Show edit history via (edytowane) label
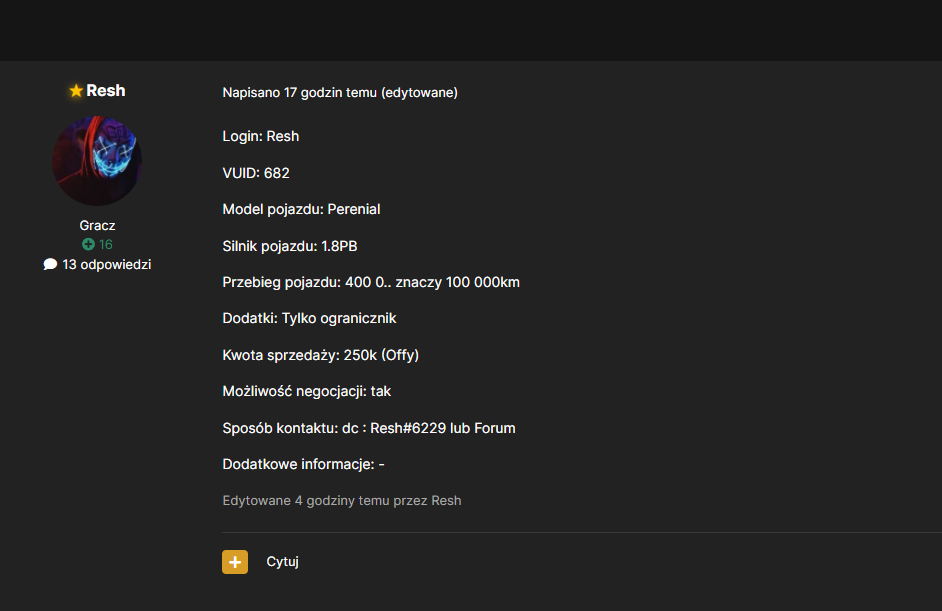The width and height of the screenshot is (942, 611). click(419, 93)
